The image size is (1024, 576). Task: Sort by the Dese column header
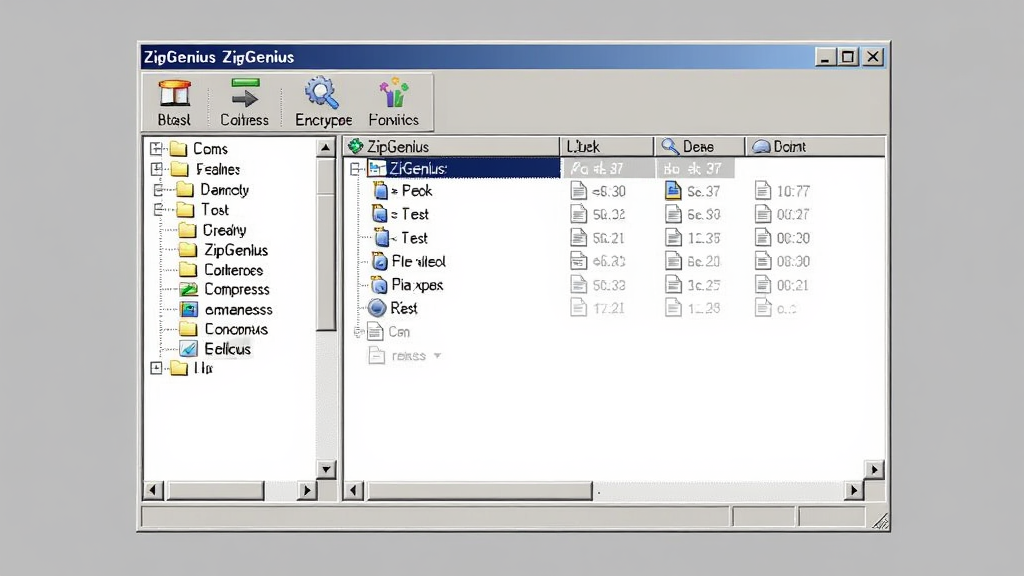699,146
